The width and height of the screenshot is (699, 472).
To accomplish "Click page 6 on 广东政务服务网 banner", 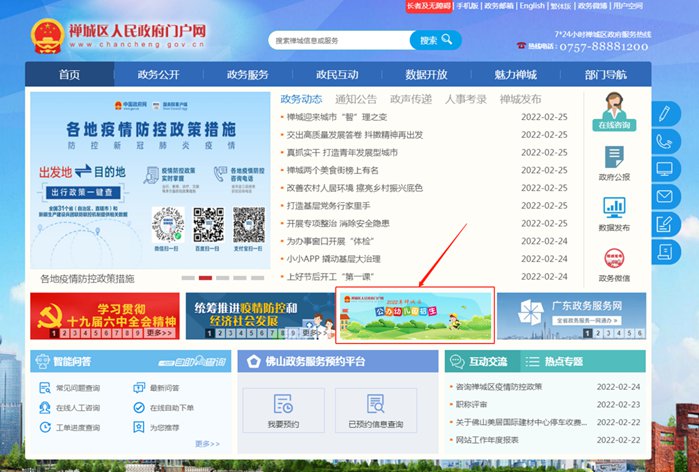I will 640,332.
